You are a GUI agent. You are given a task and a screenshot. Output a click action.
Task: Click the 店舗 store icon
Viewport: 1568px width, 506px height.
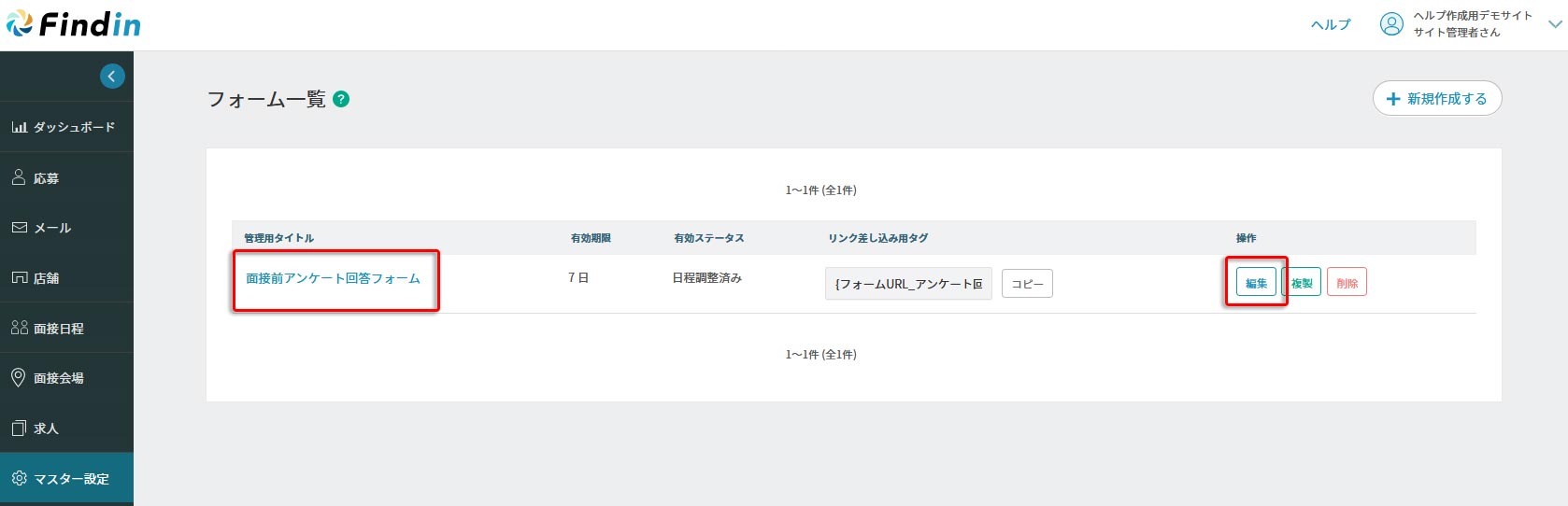pyautogui.click(x=19, y=278)
